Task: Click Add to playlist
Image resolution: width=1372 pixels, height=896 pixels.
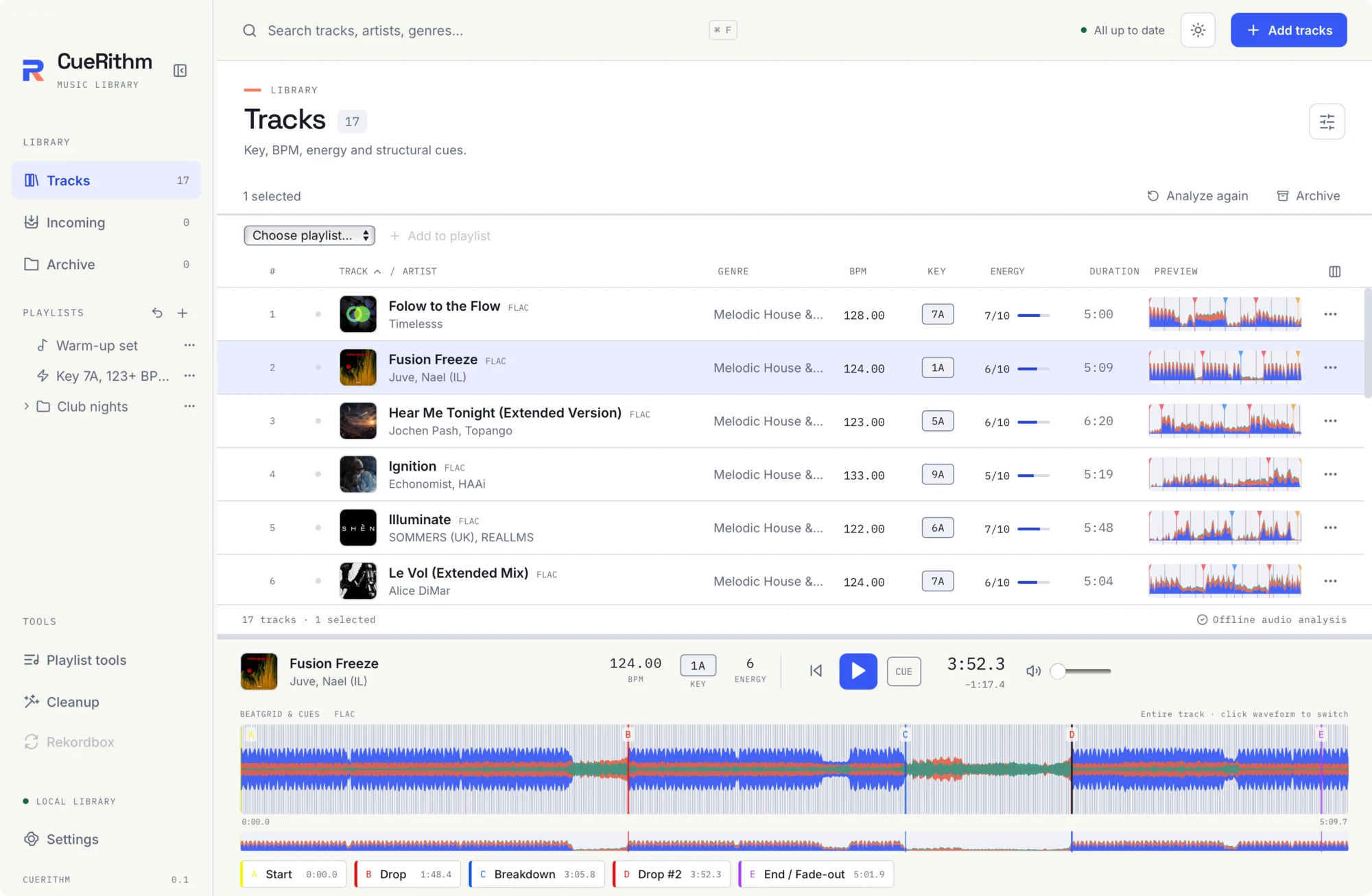Action: (440, 236)
